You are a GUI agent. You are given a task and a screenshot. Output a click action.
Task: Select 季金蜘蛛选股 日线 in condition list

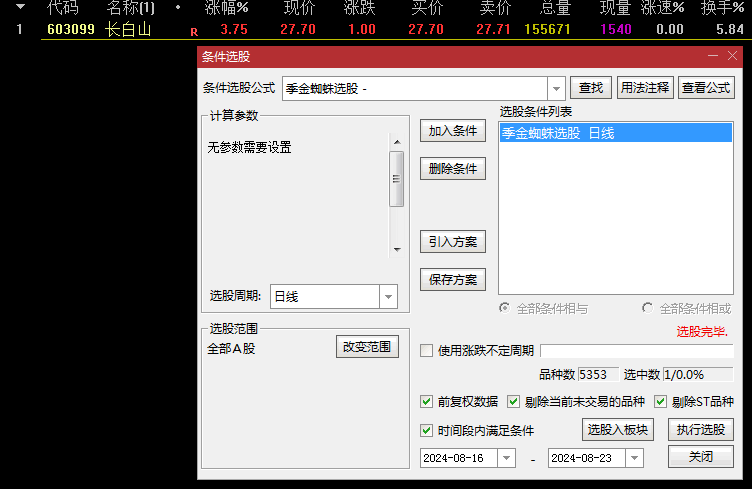[616, 133]
